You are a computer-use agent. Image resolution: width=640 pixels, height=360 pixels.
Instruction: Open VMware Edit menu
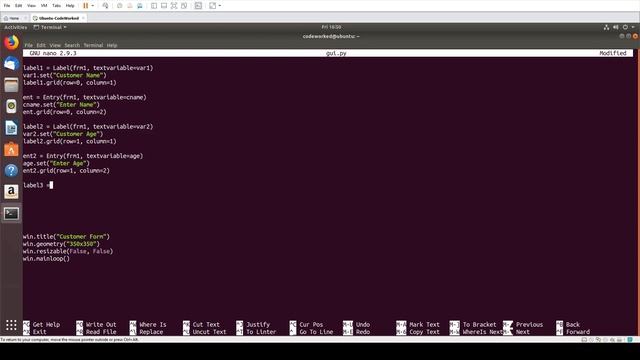tap(18, 6)
